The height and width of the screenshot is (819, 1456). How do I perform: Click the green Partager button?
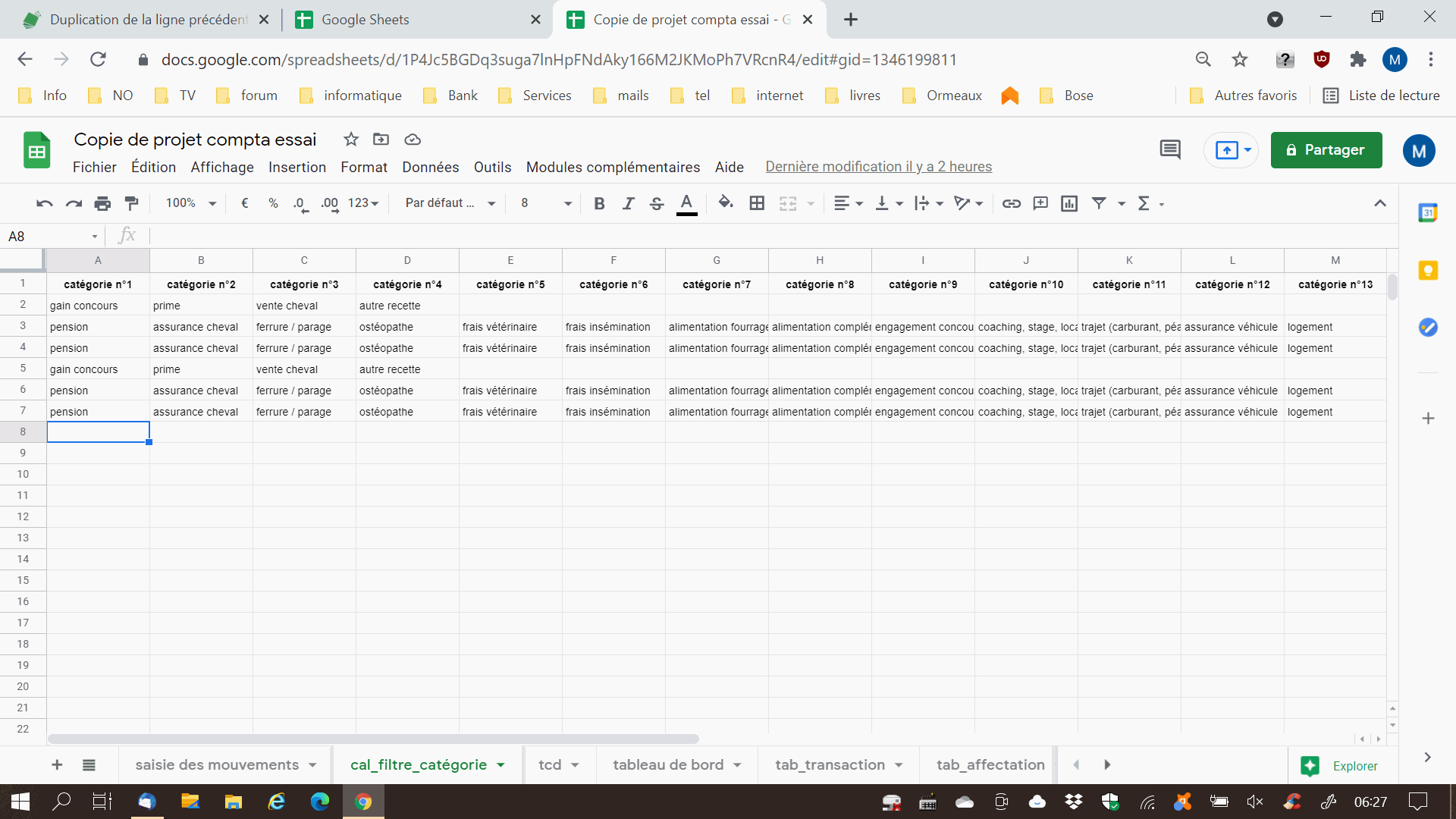(1326, 150)
